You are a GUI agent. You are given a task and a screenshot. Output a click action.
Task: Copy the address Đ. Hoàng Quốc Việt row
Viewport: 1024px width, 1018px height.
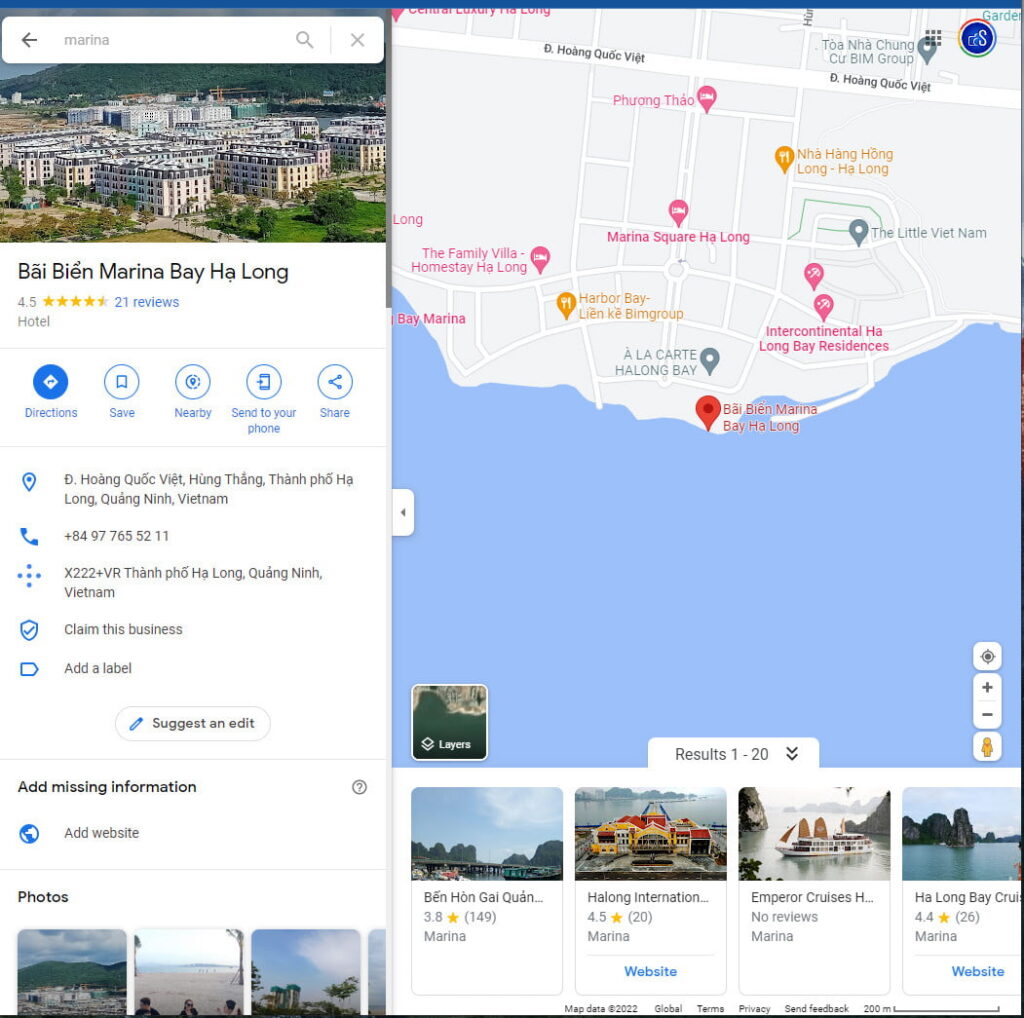pyautogui.click(x=193, y=489)
